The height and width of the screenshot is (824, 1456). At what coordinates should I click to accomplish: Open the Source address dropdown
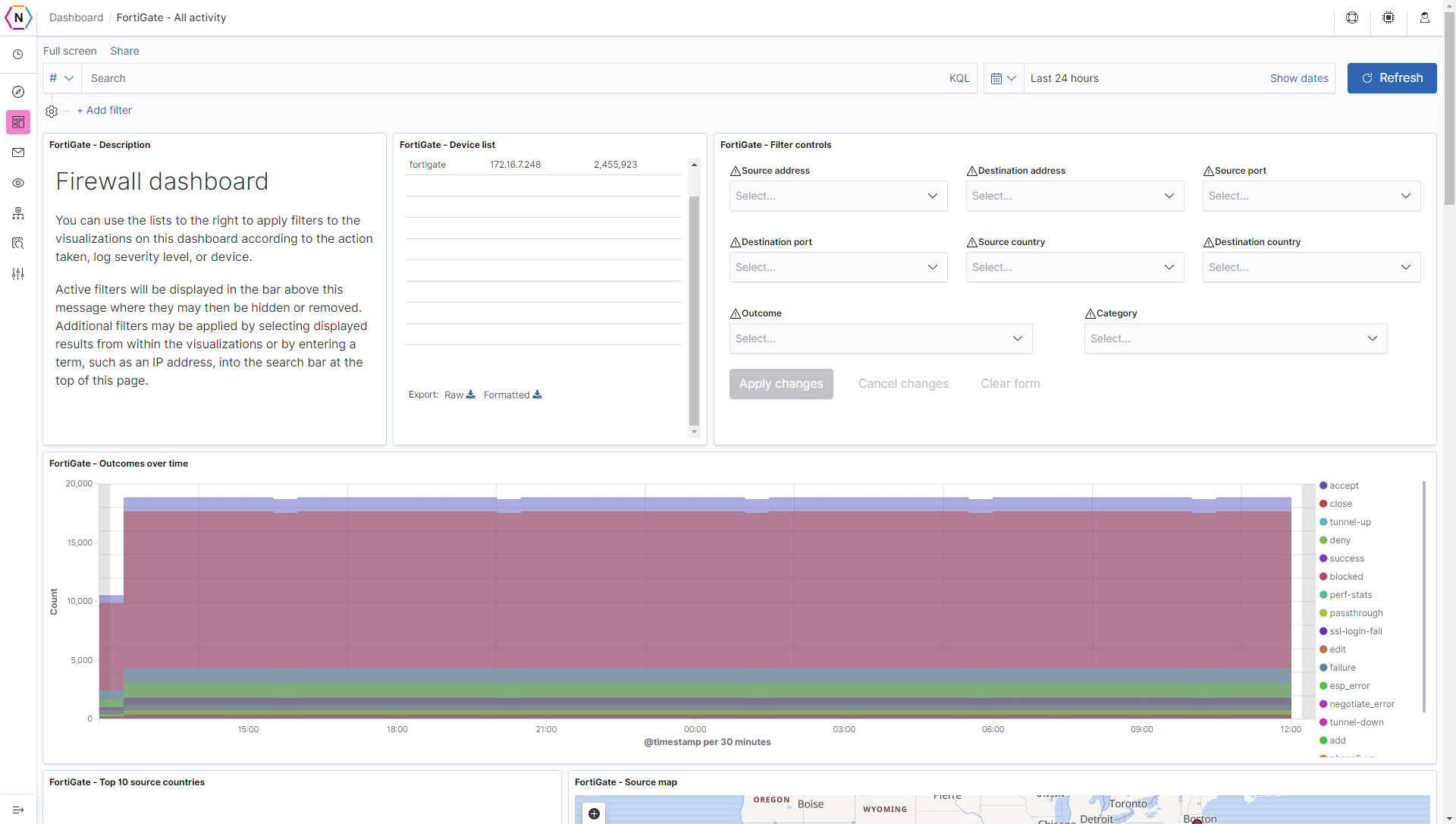838,196
